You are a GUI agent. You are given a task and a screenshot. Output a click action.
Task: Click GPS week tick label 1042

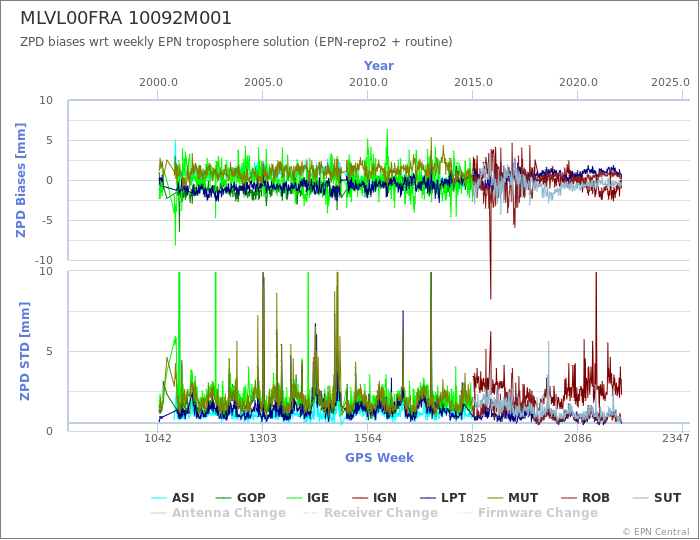[x=158, y=438]
